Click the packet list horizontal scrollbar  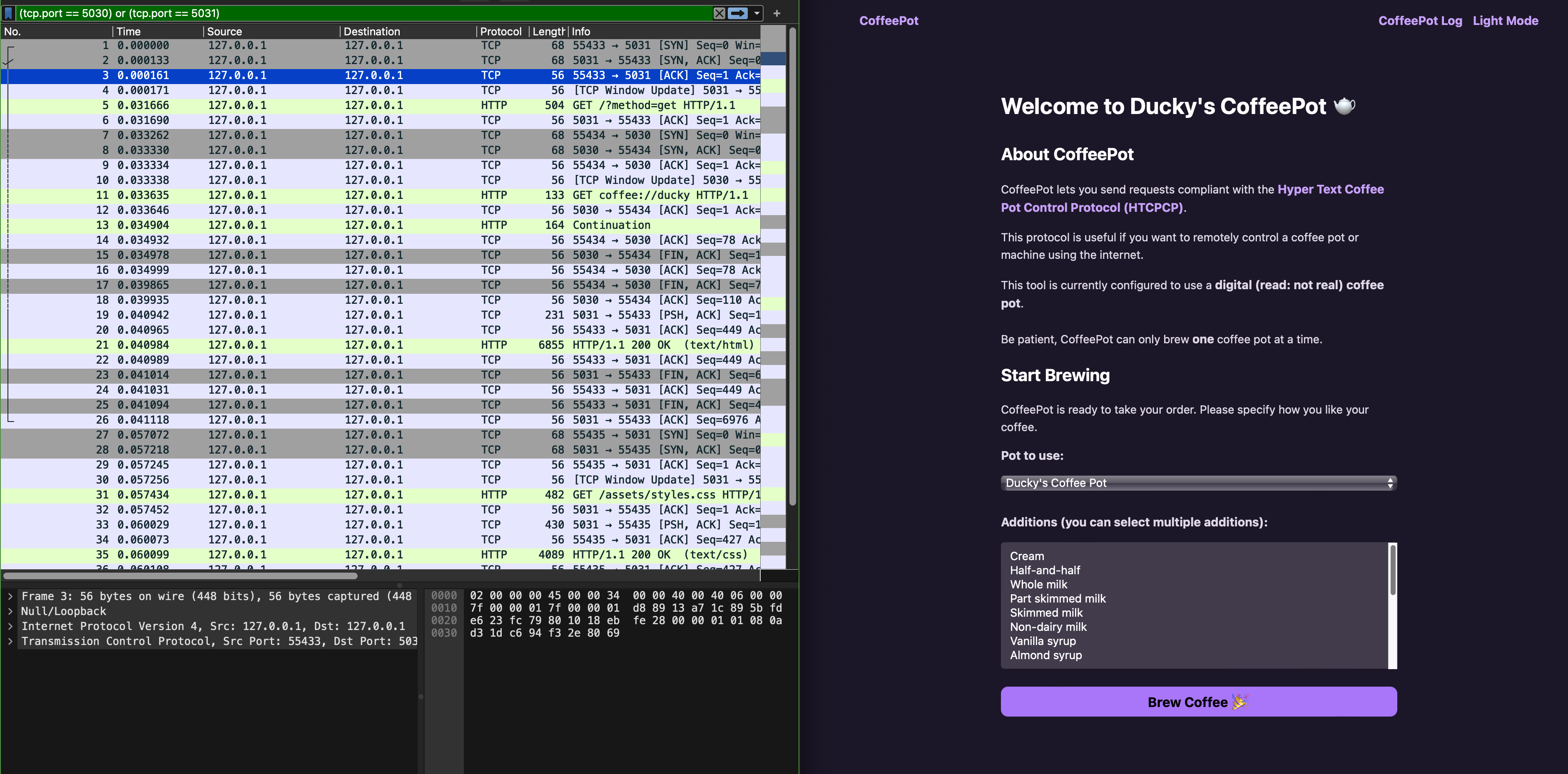tap(180, 575)
